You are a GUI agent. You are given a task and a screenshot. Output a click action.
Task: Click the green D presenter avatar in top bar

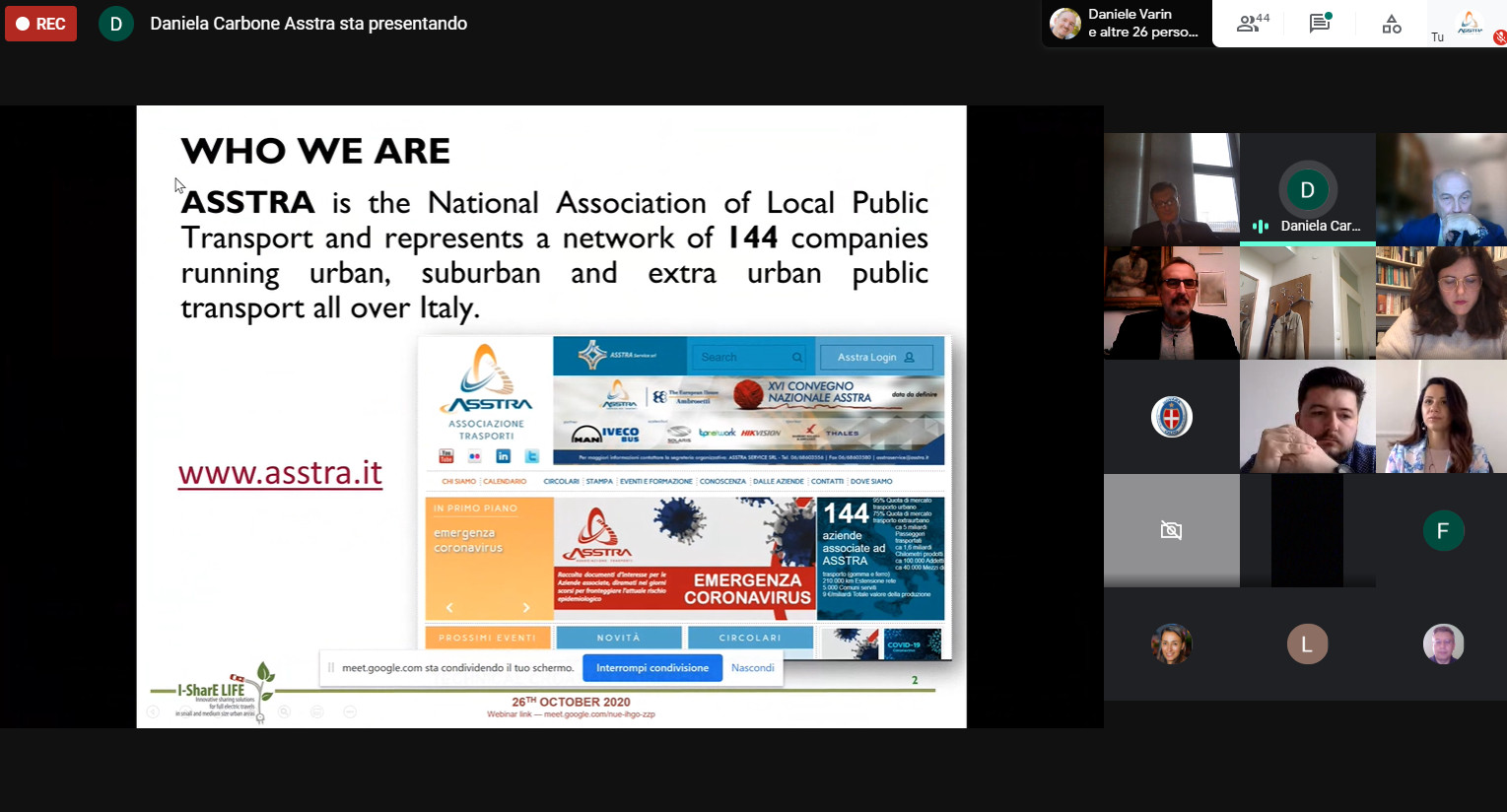pyautogui.click(x=115, y=24)
